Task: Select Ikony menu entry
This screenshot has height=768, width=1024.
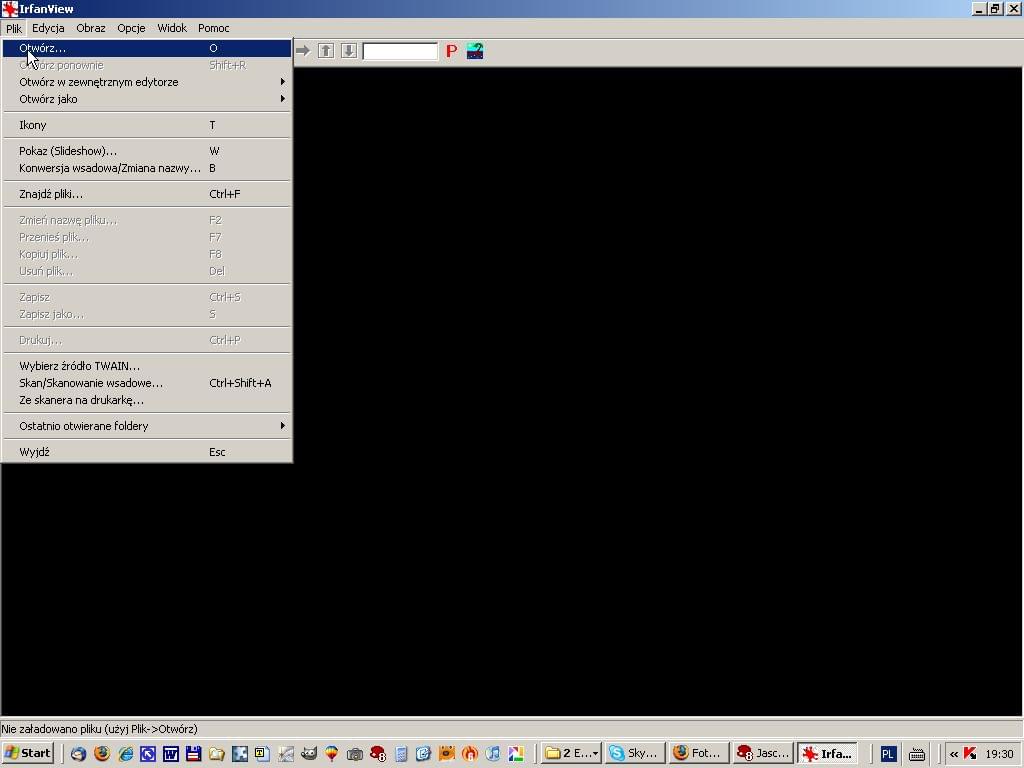Action: tap(147, 125)
